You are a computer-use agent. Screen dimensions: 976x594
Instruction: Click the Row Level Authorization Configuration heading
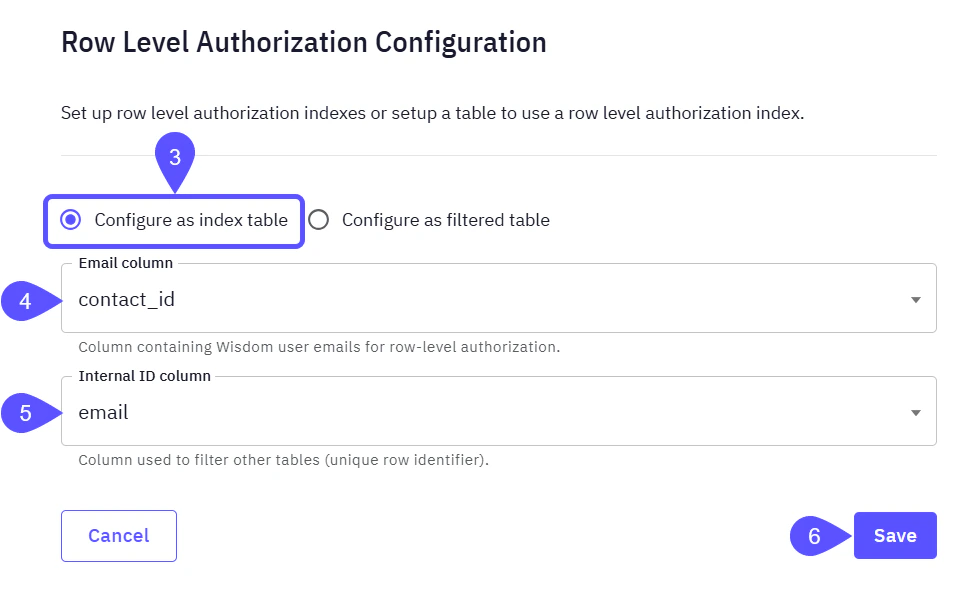click(x=304, y=42)
